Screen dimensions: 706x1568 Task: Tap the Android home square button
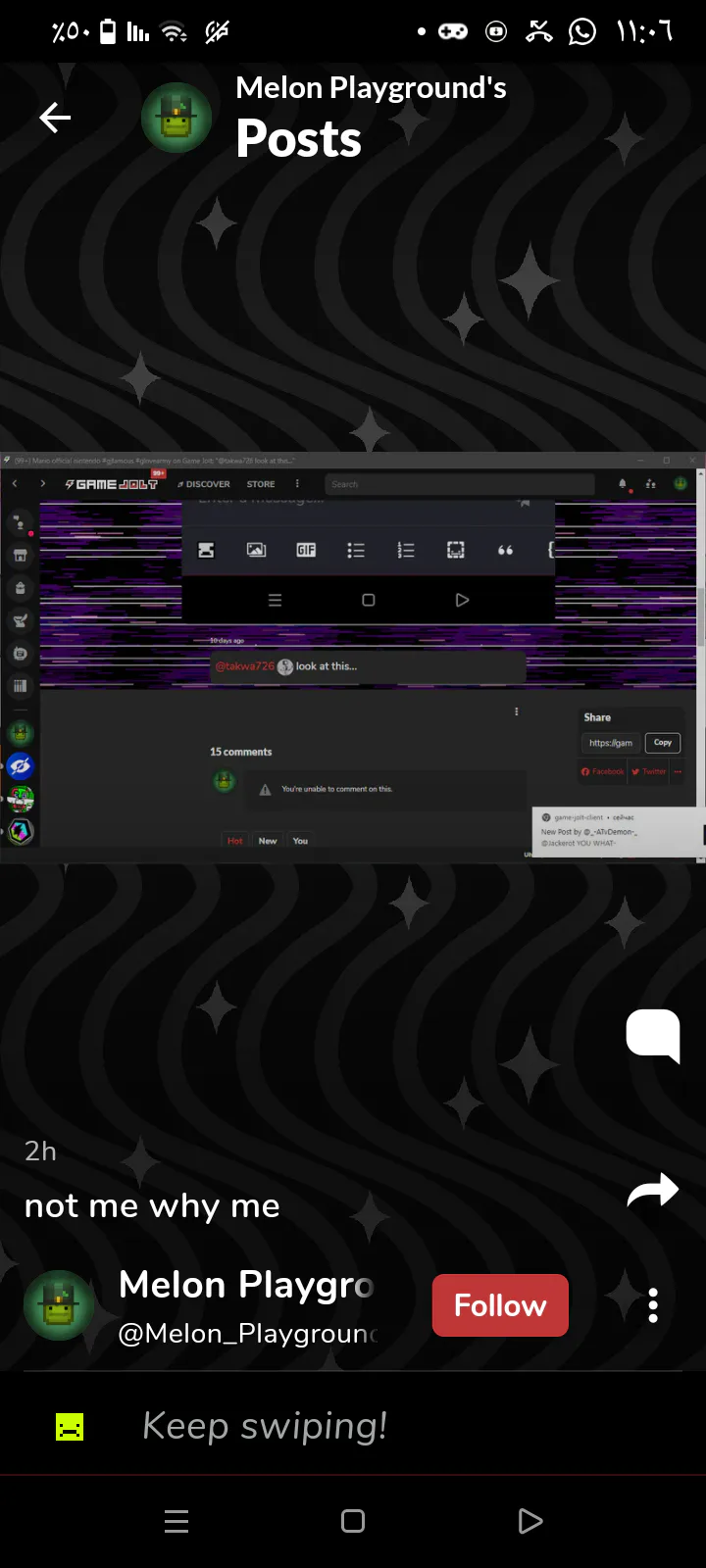point(353,1521)
